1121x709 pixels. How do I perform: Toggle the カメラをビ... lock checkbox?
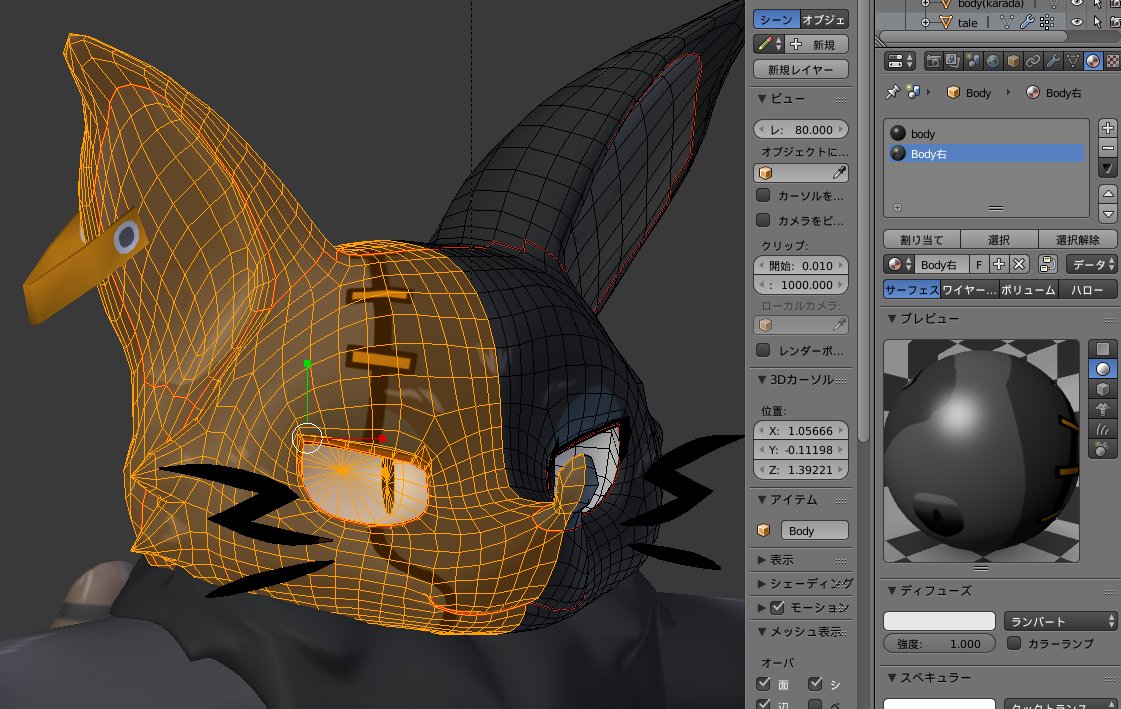(763, 220)
